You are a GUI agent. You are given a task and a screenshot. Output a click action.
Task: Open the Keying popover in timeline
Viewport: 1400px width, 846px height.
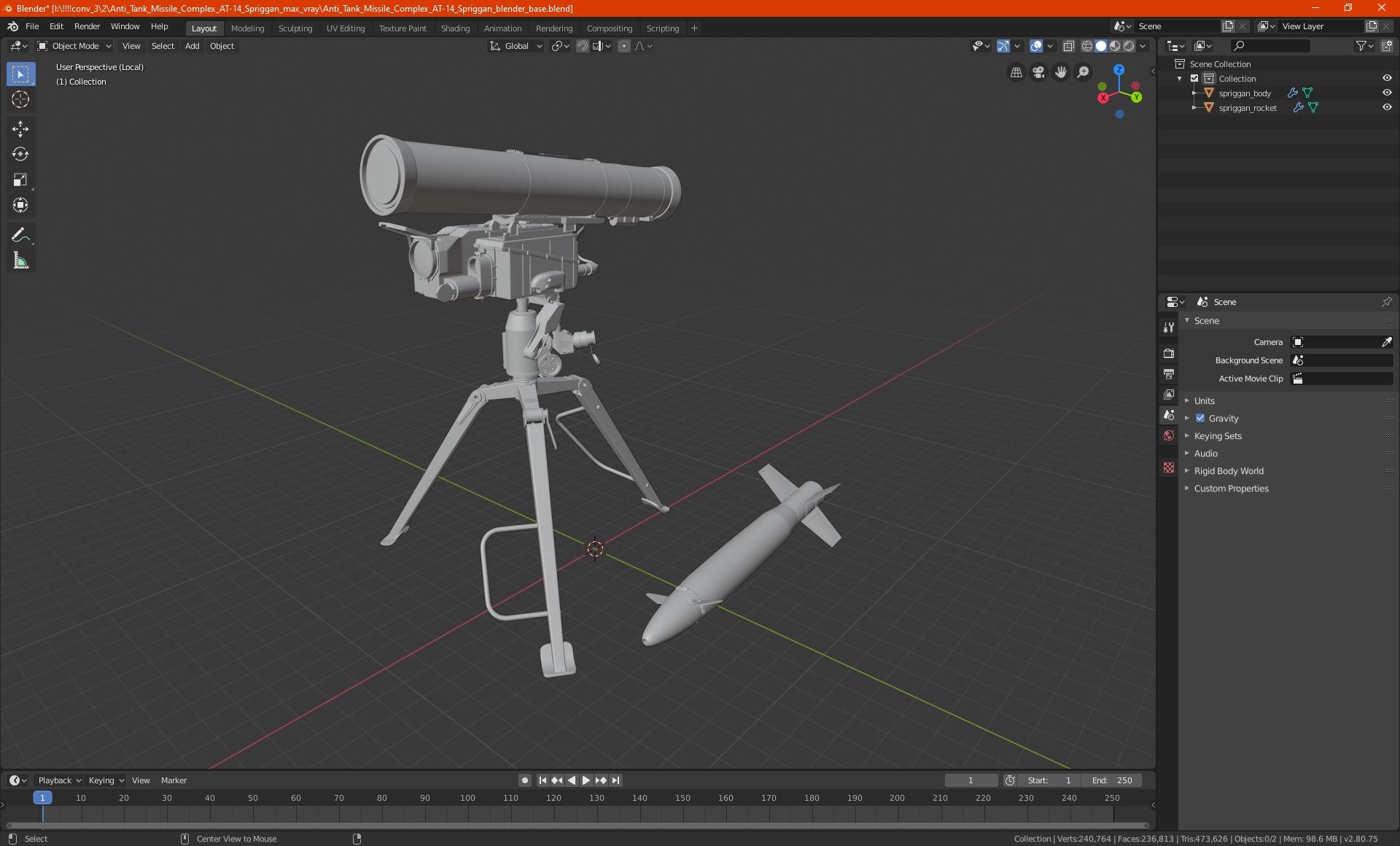tap(106, 780)
